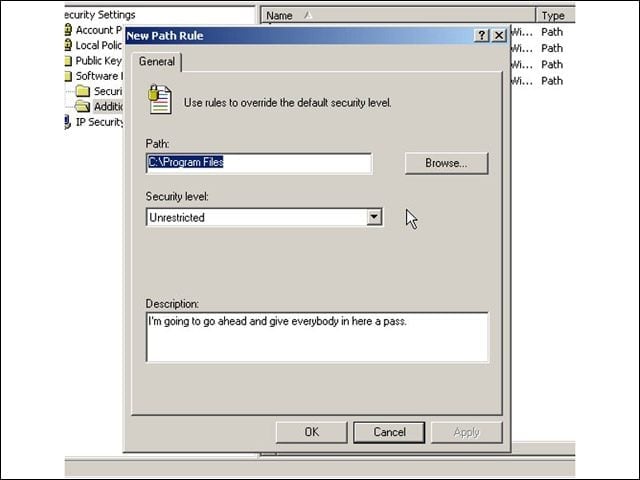Screen dimensions: 640x480
Task: Select Public Key tree label
Action: pyautogui.click(x=99, y=61)
